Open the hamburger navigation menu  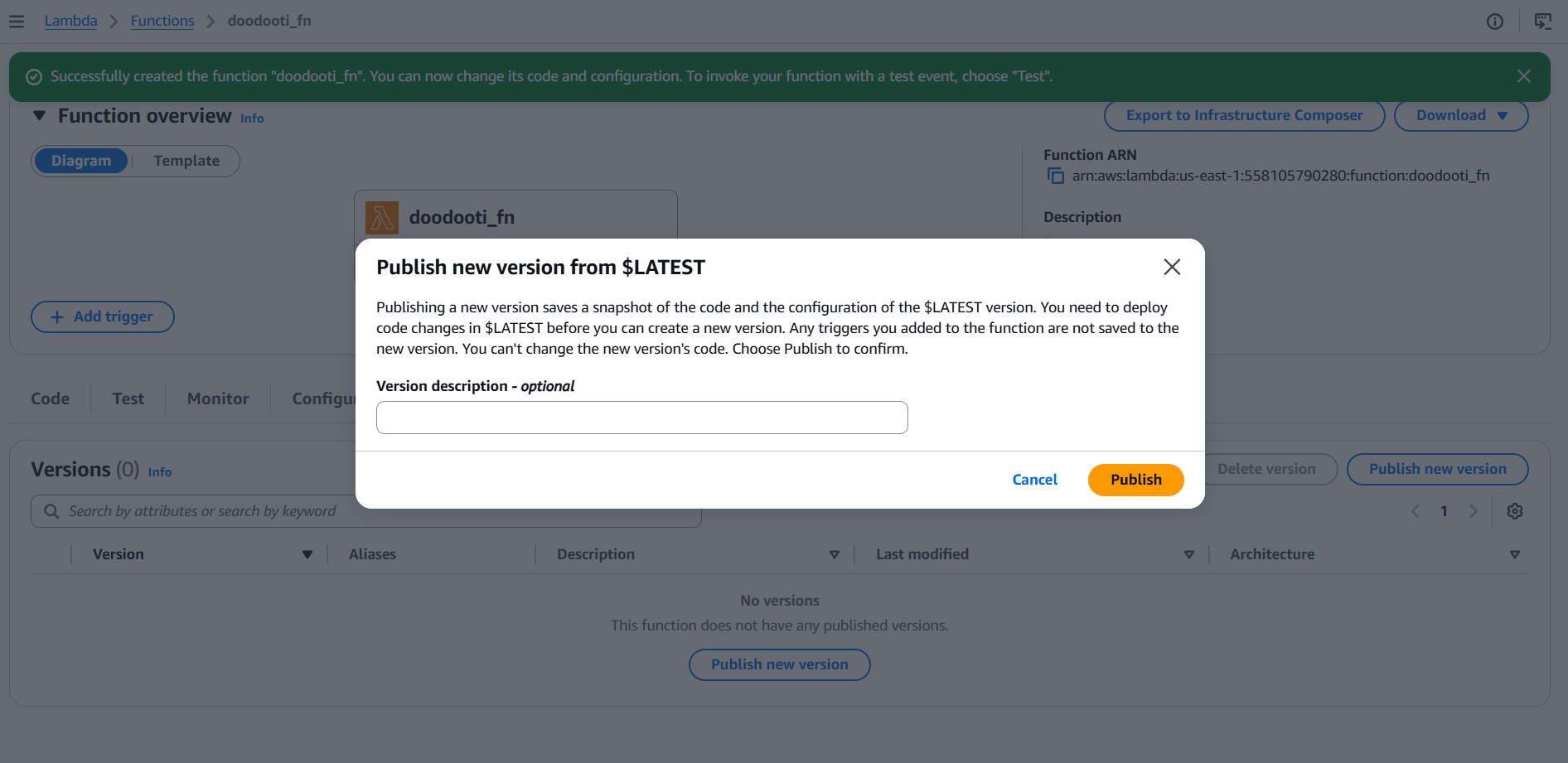(17, 22)
